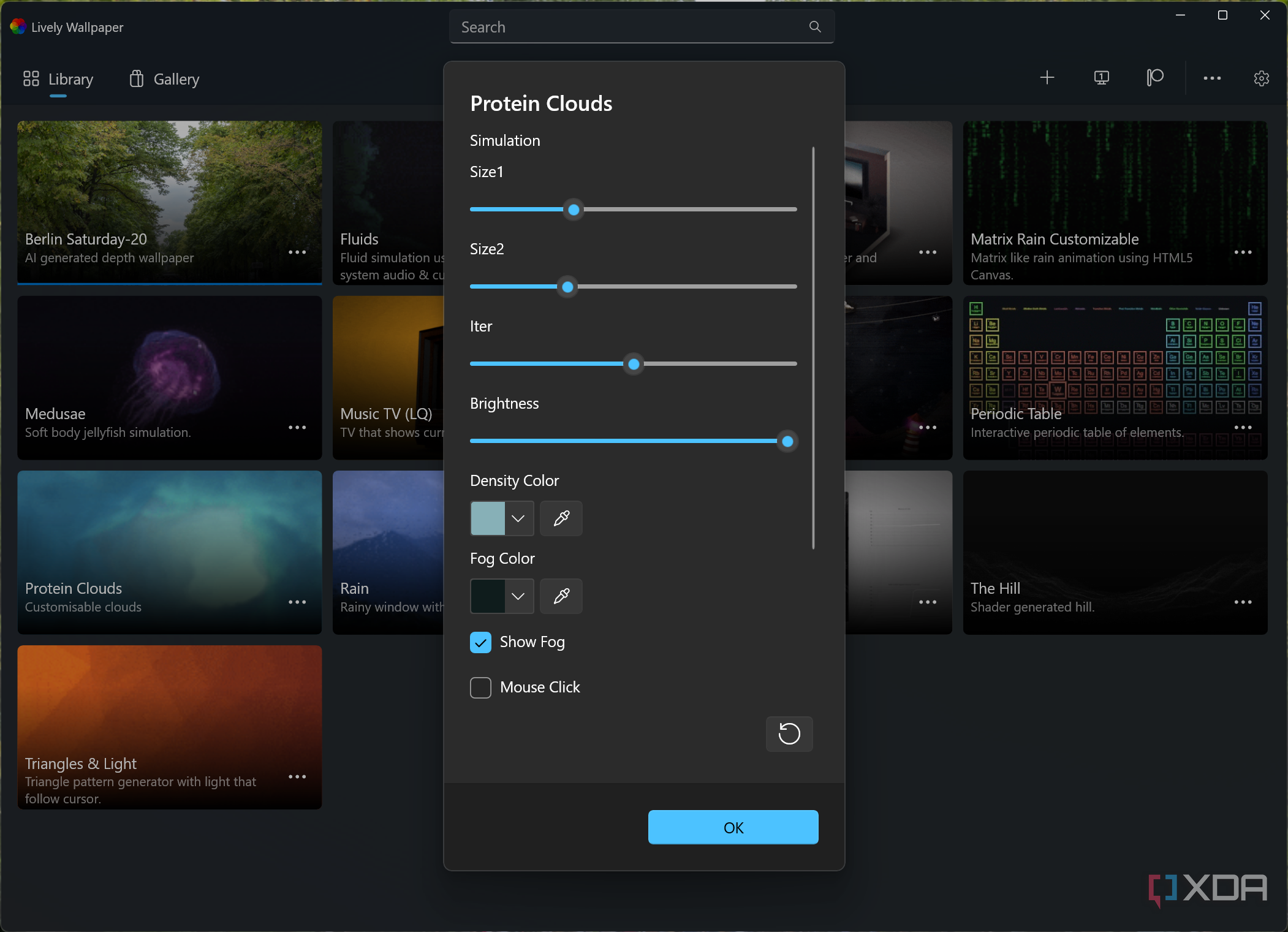Disable the Show Fog checkbox

click(480, 642)
